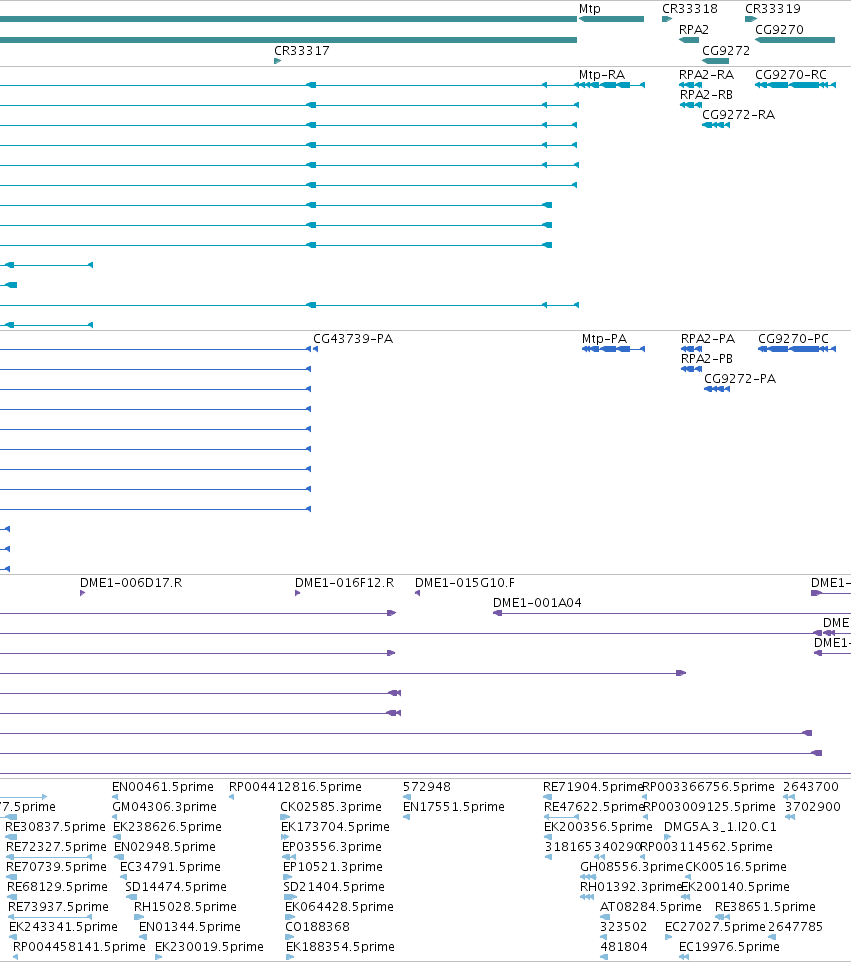This screenshot has width=851, height=962.
Task: Click EST AT08284.5prime
Action: [x=650, y=907]
